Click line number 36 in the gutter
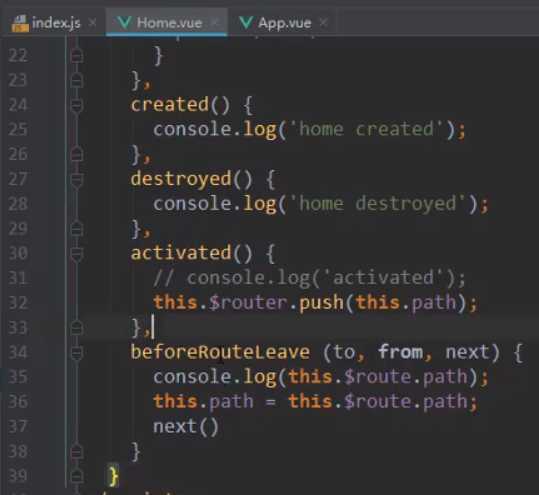 pos(18,402)
